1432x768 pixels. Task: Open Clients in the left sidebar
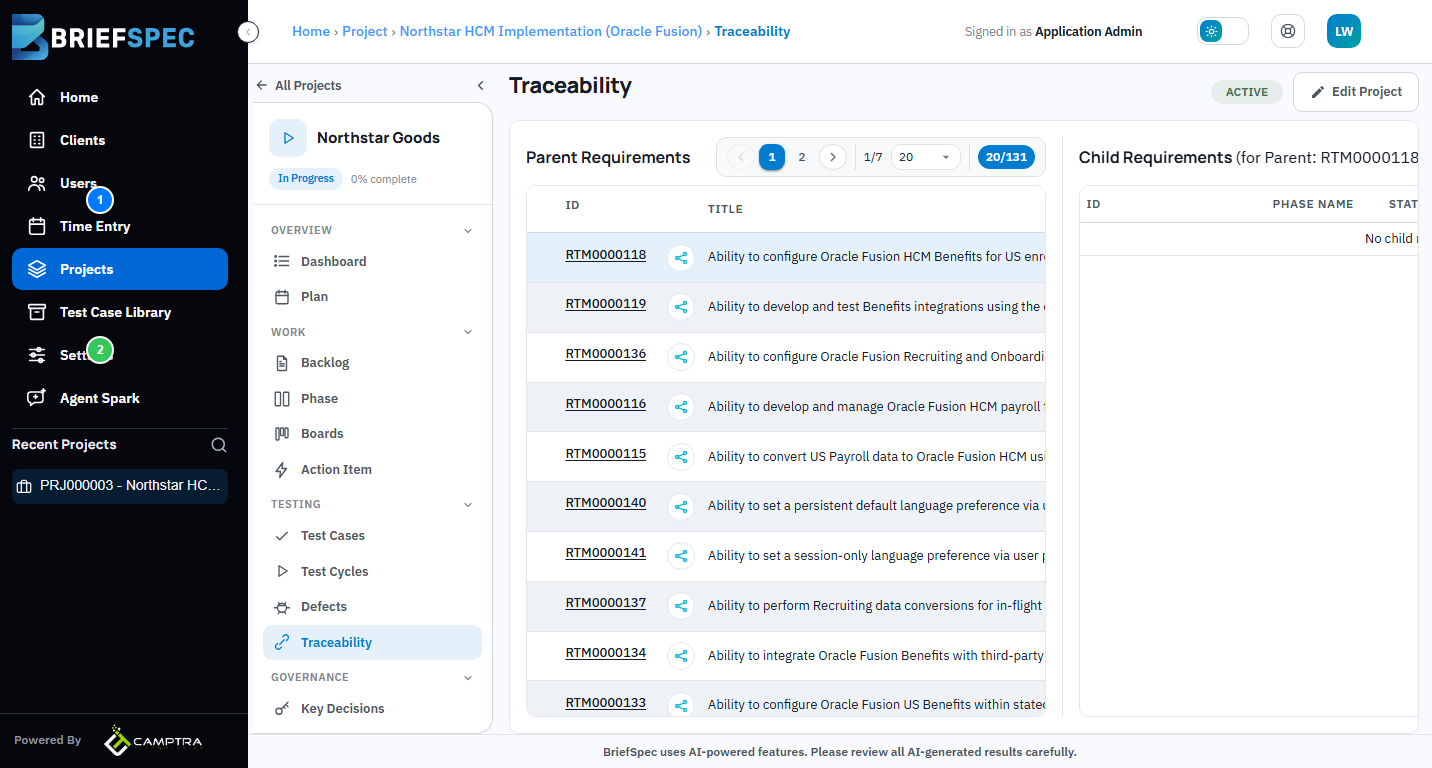click(x=120, y=140)
